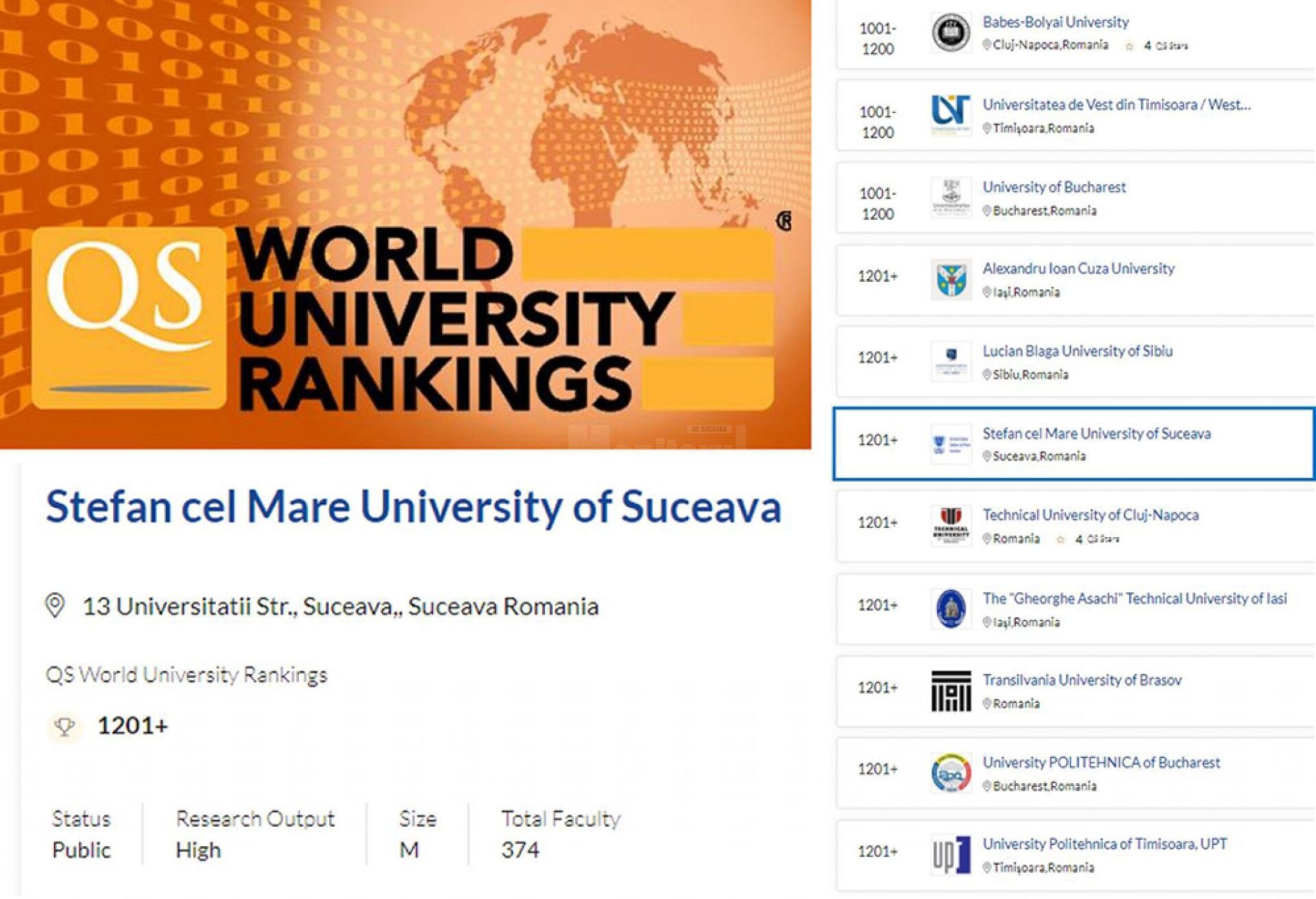Click the Transilvania University of Brasov logo

[951, 691]
